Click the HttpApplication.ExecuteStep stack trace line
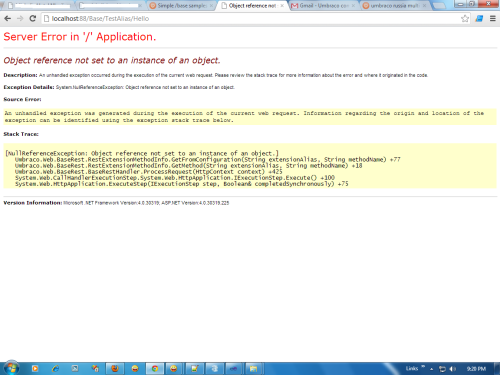The image size is (500, 375). (x=182, y=184)
